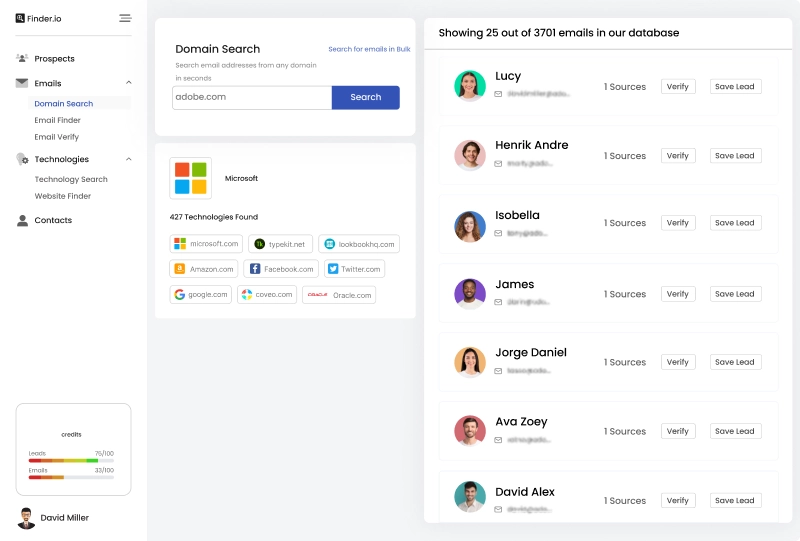The width and height of the screenshot is (800, 541).
Task: Save Isobella as a lead
Action: click(x=735, y=223)
